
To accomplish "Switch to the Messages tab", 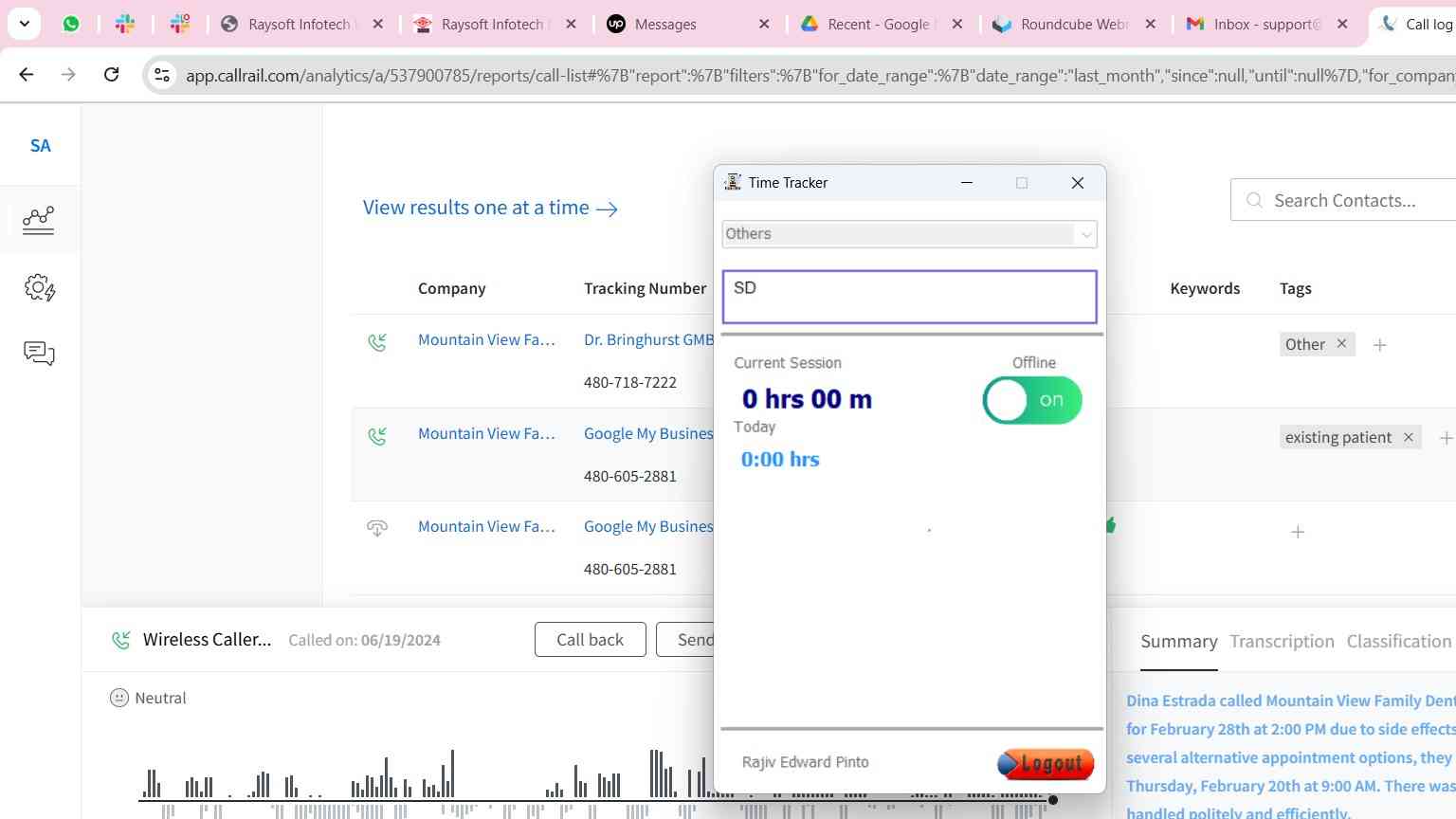I will pos(688,24).
